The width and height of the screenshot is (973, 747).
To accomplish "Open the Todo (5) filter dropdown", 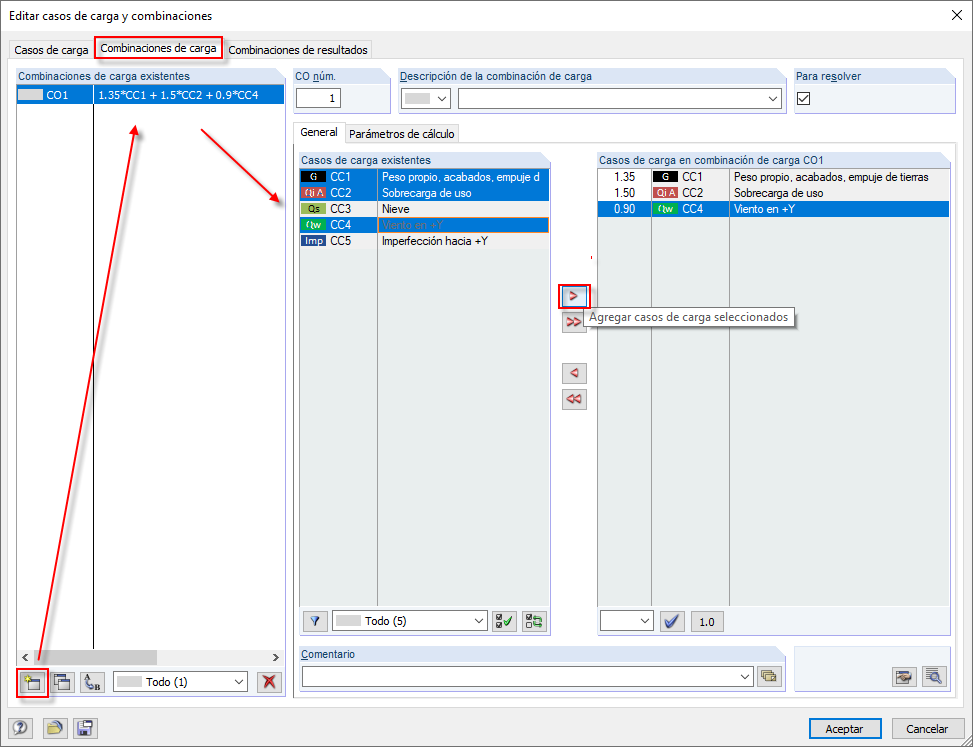I will [409, 621].
